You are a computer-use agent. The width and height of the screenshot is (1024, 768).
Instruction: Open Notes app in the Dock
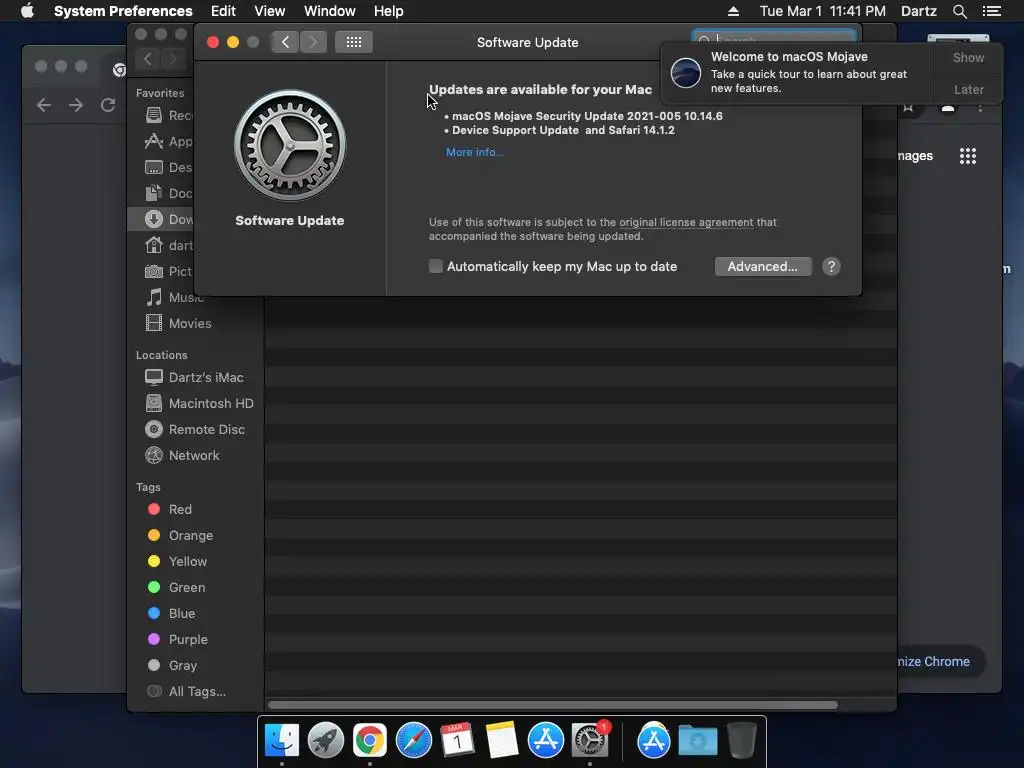pyautogui.click(x=502, y=740)
